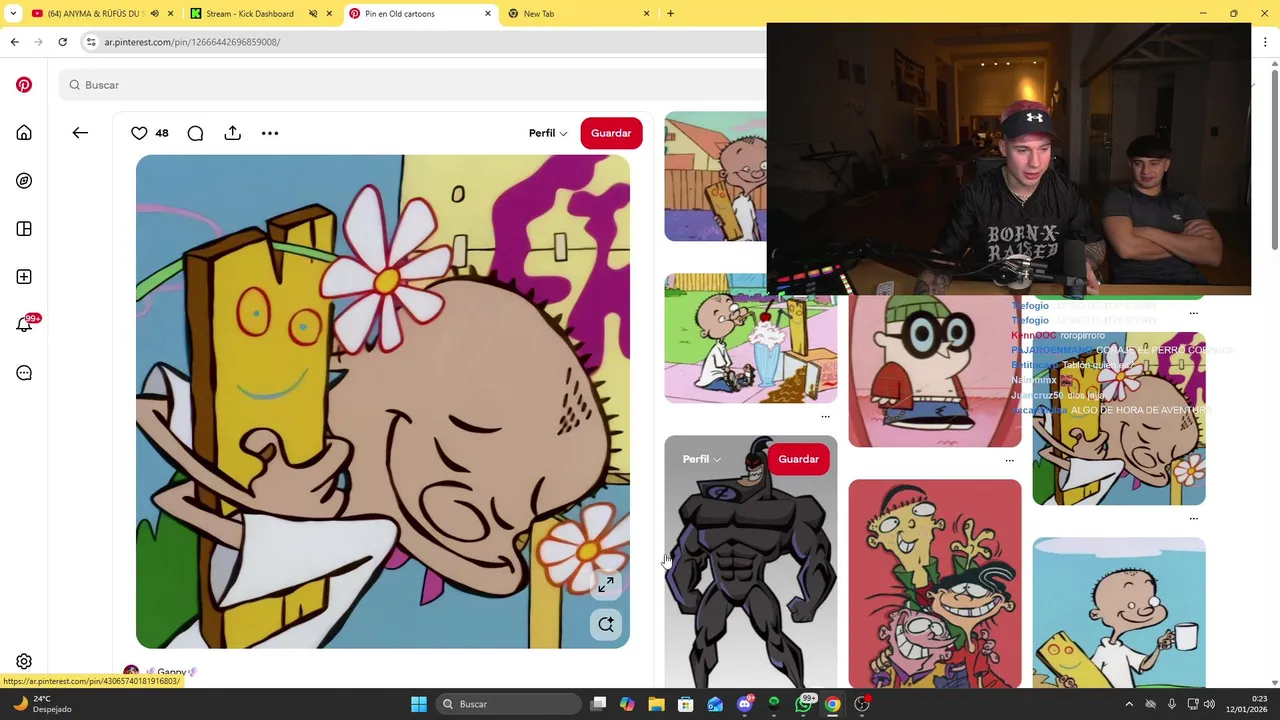Open a new Chrome tab with plus
This screenshot has width=1280, height=720.
[670, 14]
